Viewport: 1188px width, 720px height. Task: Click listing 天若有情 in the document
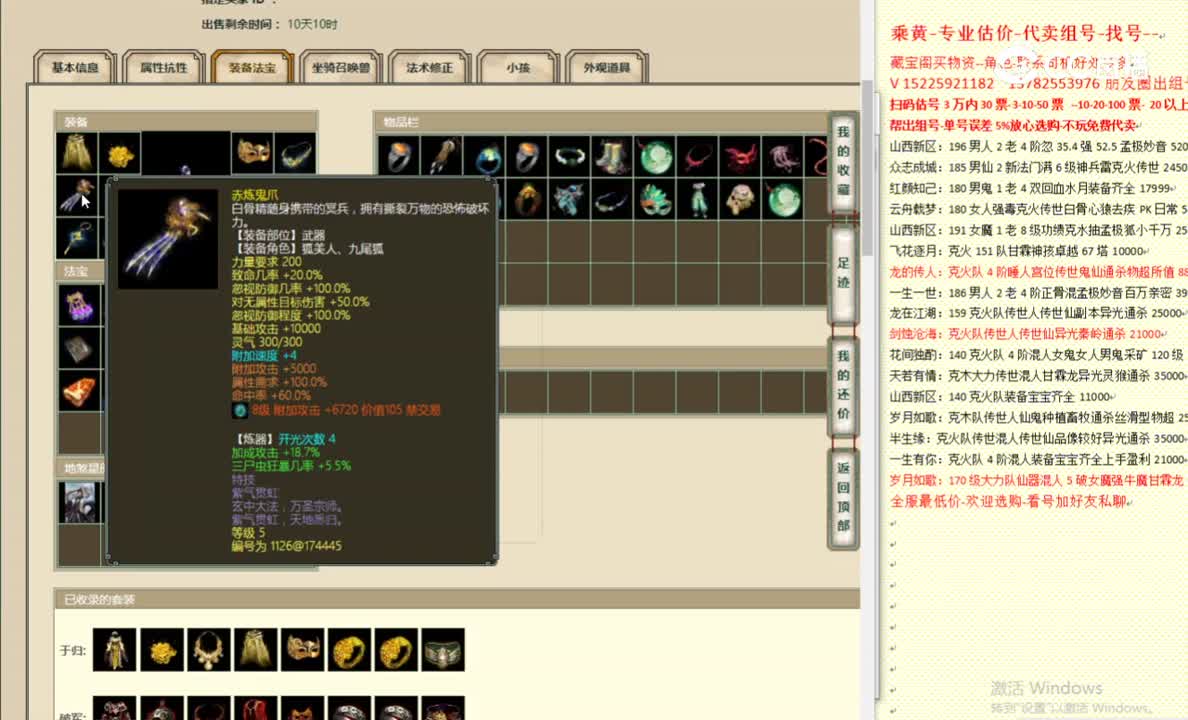click(x=1039, y=375)
